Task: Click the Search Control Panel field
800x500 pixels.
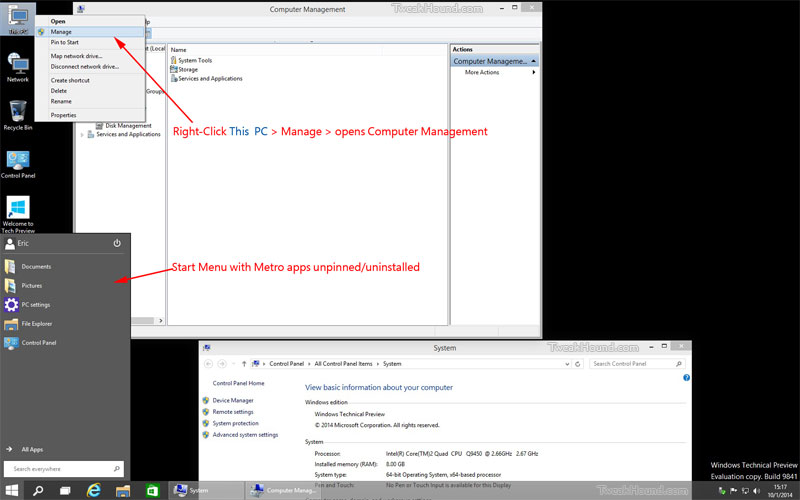Action: click(x=637, y=364)
